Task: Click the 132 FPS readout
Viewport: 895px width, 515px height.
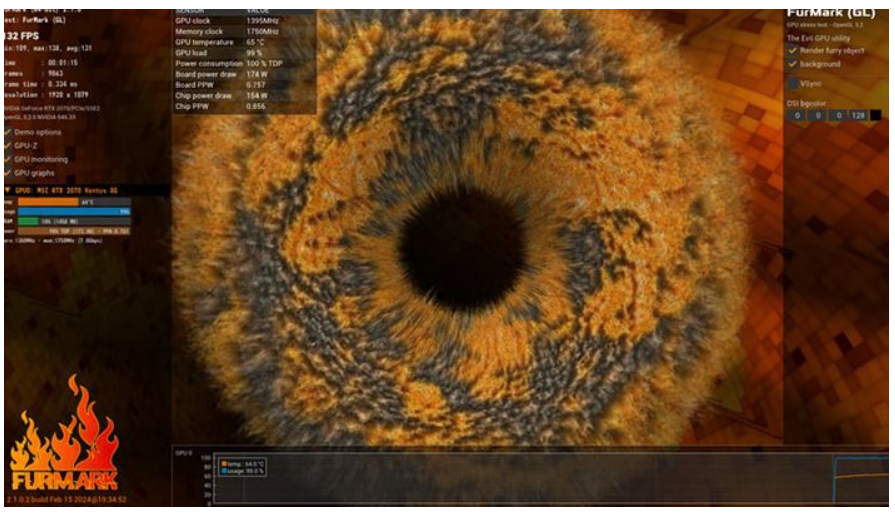Action: tap(22, 36)
